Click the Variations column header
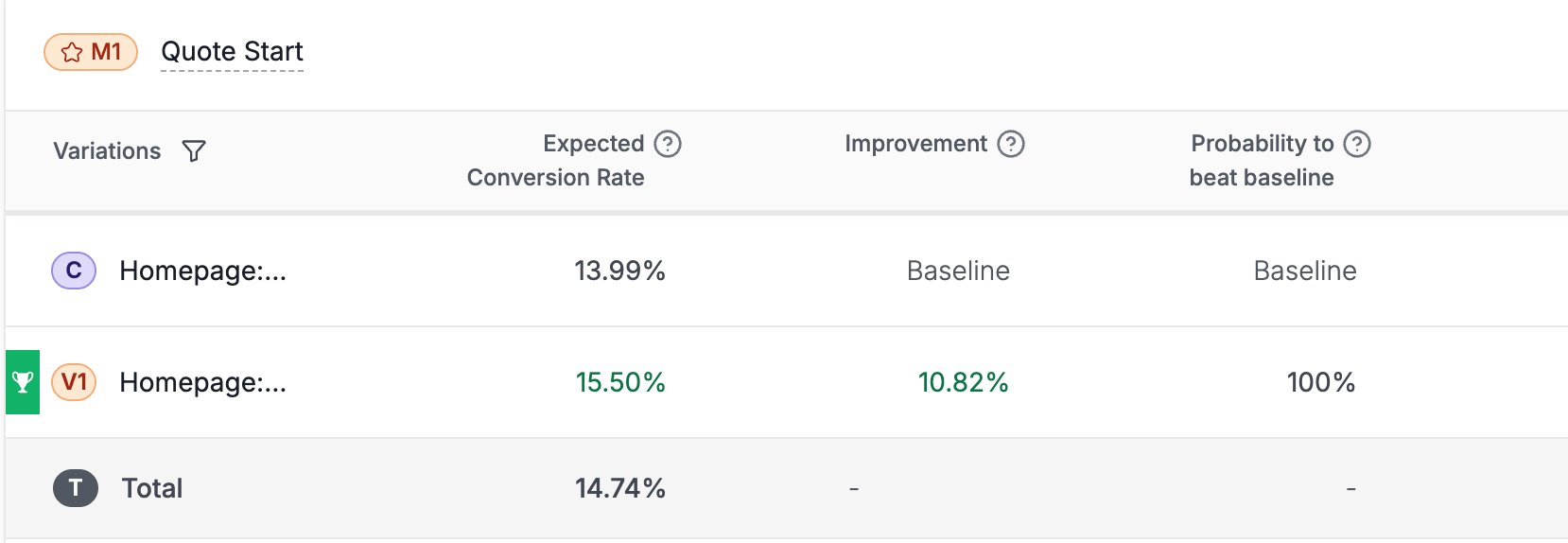Image resolution: width=1568 pixels, height=543 pixels. pyautogui.click(x=107, y=151)
